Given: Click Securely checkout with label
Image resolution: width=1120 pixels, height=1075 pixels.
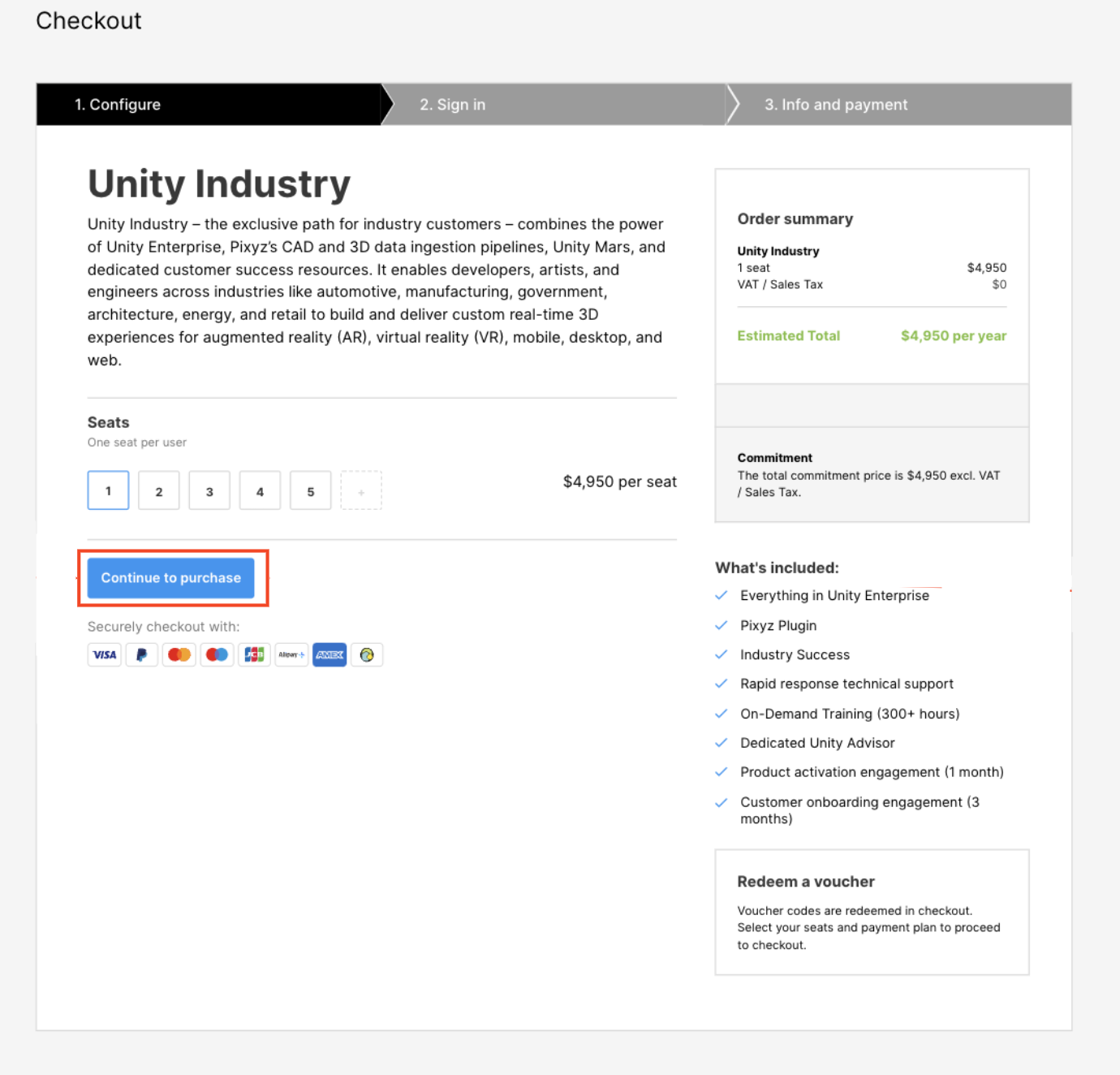Looking at the screenshot, I should tap(164, 627).
